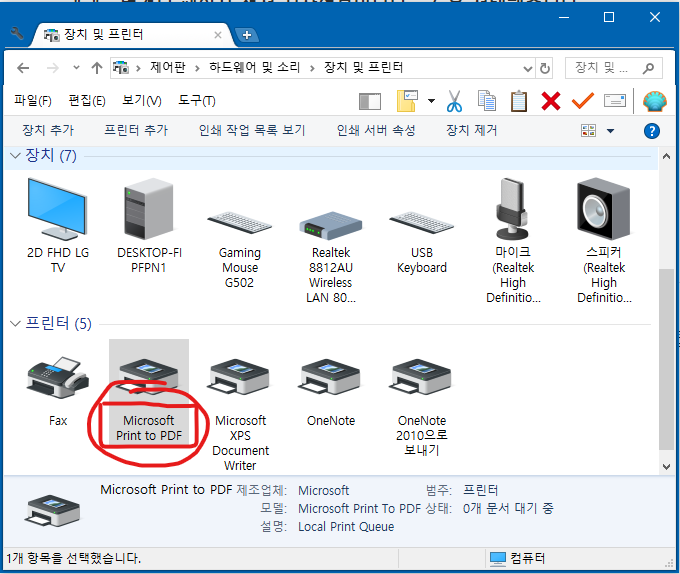The image size is (680, 574).
Task: Open the 보기(V) menu
Action: pyautogui.click(x=142, y=101)
